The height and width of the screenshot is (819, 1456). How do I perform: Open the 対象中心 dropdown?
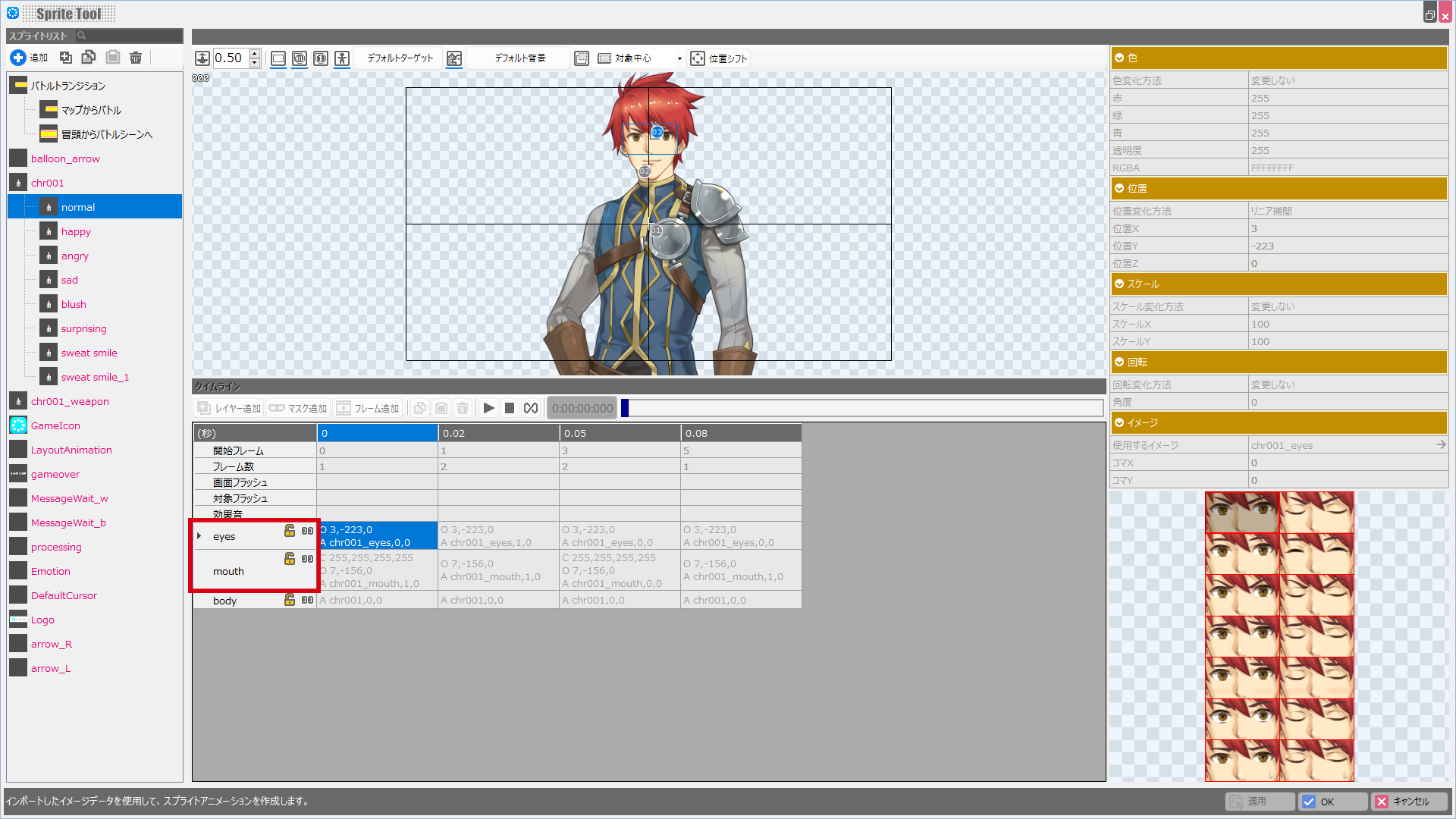point(679,58)
